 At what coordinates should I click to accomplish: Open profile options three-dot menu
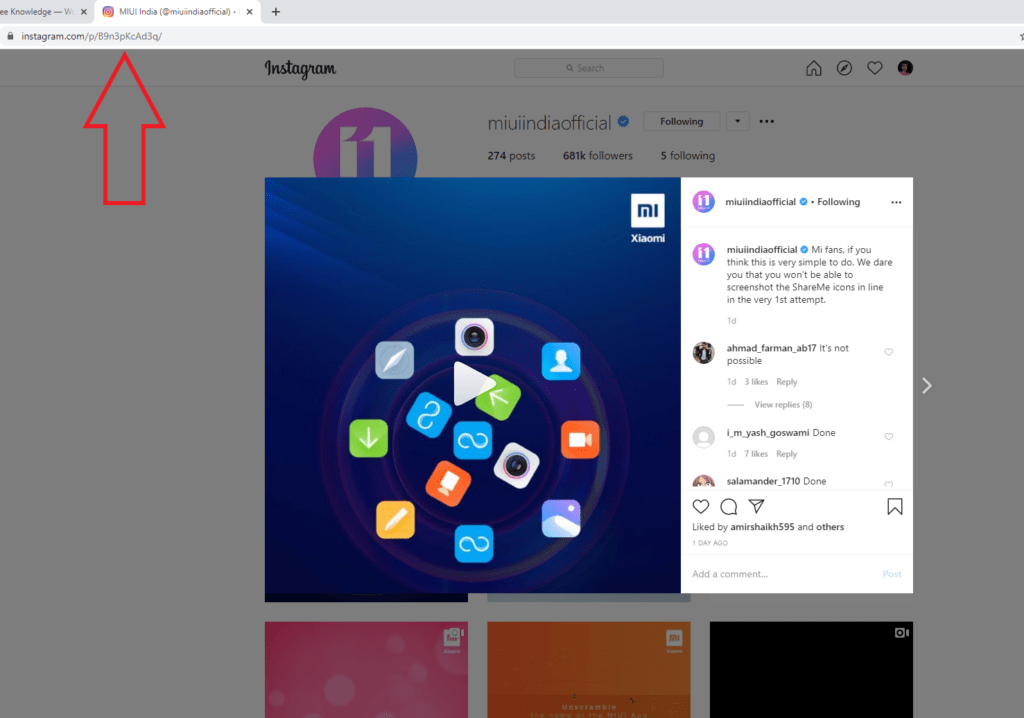[x=767, y=122]
